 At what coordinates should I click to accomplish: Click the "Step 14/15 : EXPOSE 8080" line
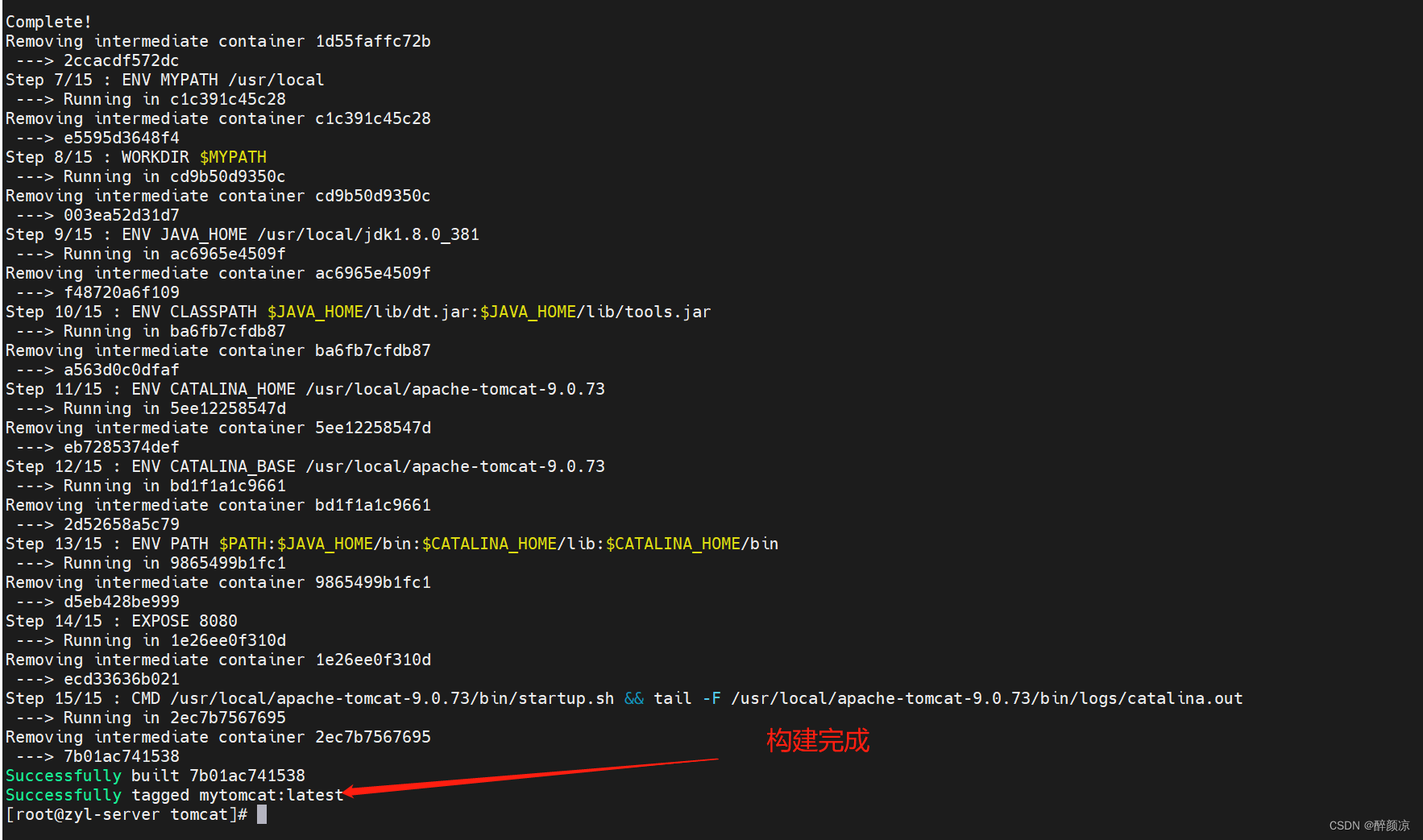[122, 621]
